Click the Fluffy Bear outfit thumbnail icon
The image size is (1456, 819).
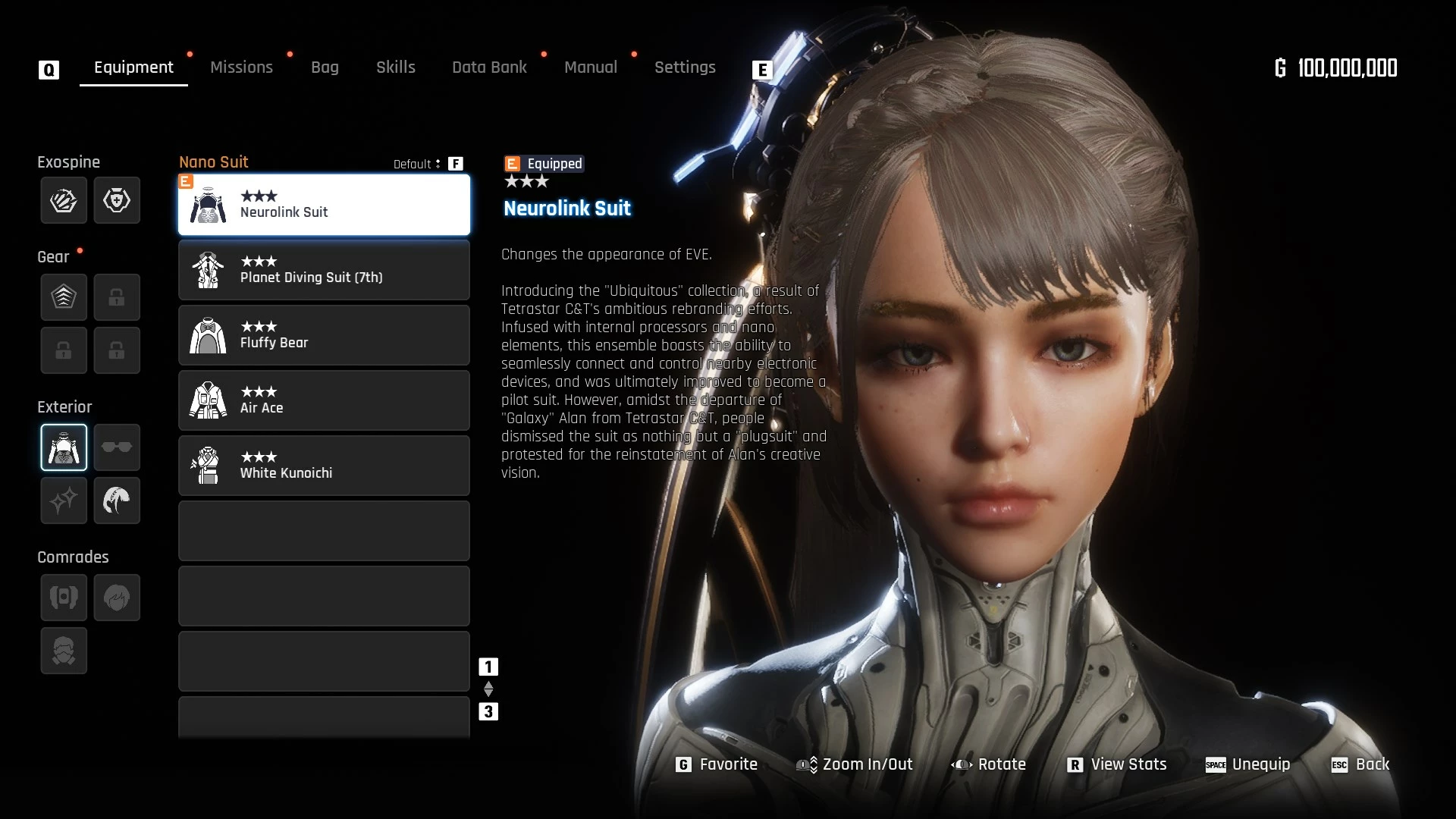click(x=208, y=335)
